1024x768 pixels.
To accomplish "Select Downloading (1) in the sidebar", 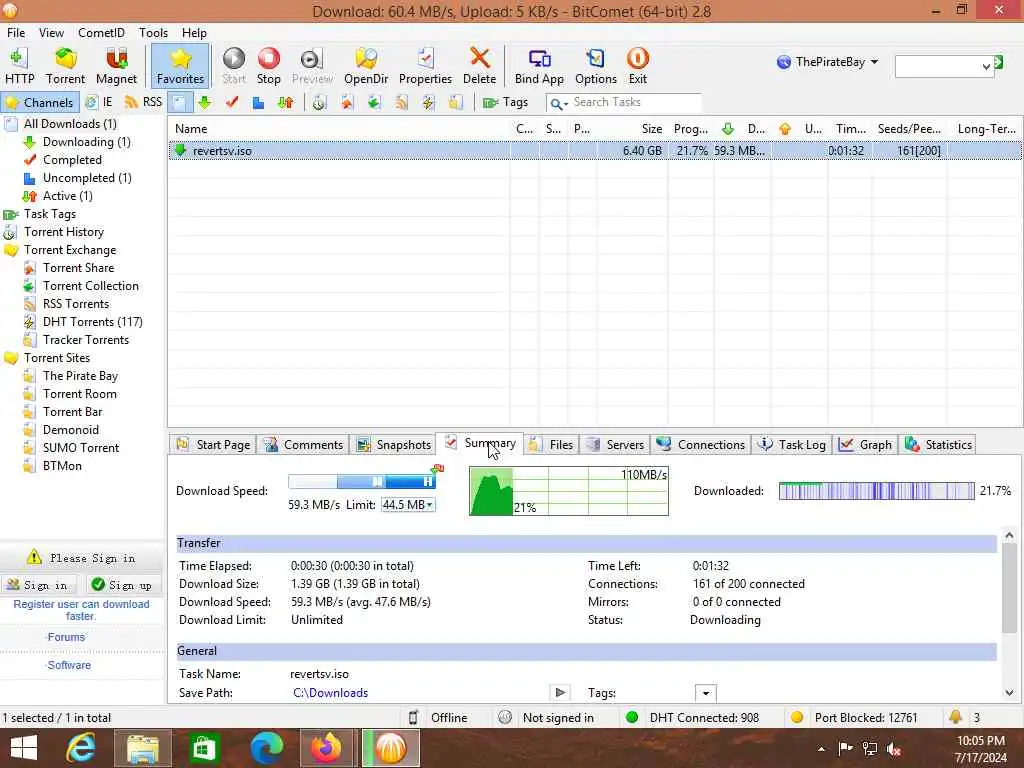I will [x=86, y=142].
